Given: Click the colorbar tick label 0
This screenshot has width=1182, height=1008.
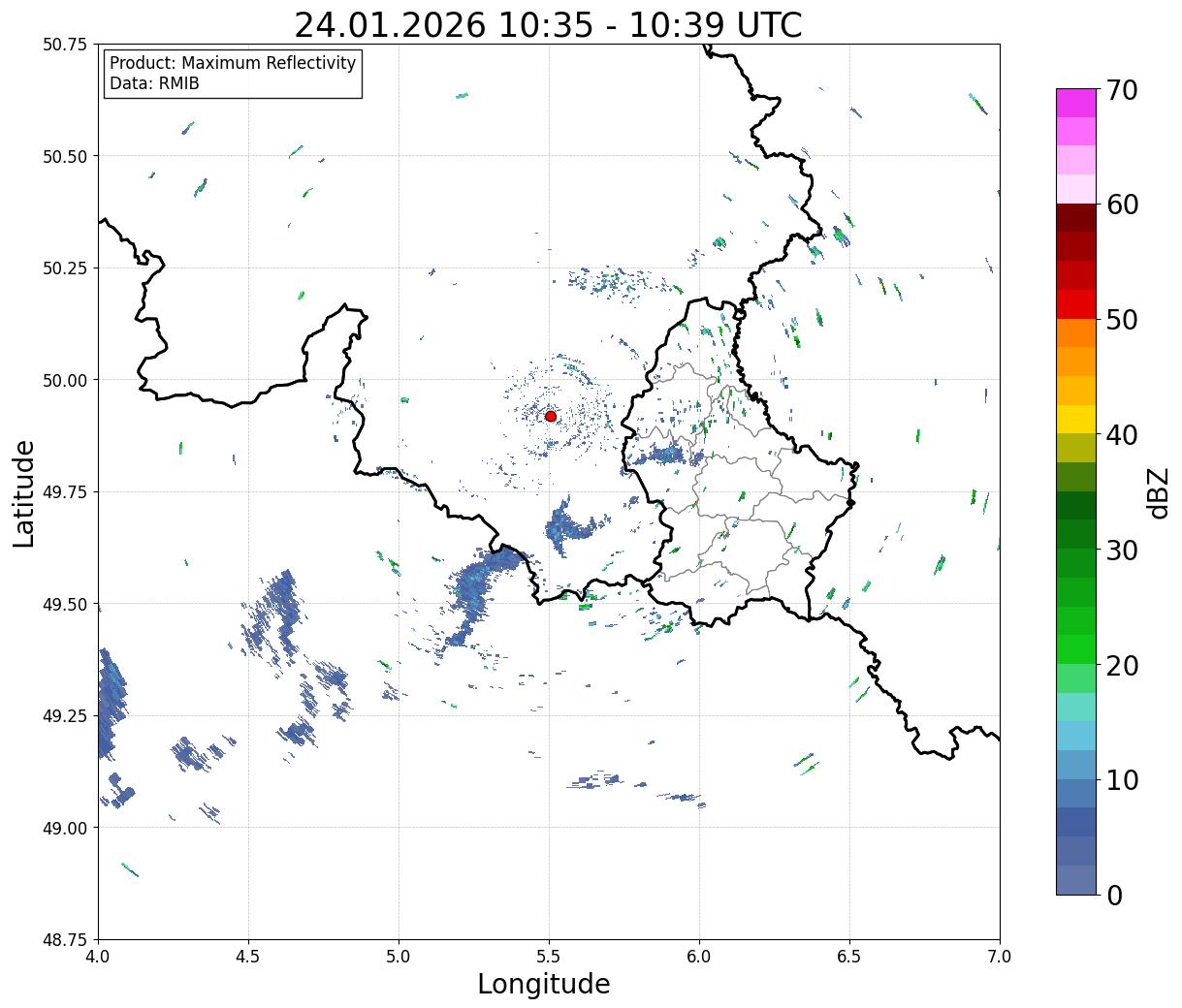Looking at the screenshot, I should (x=1114, y=895).
